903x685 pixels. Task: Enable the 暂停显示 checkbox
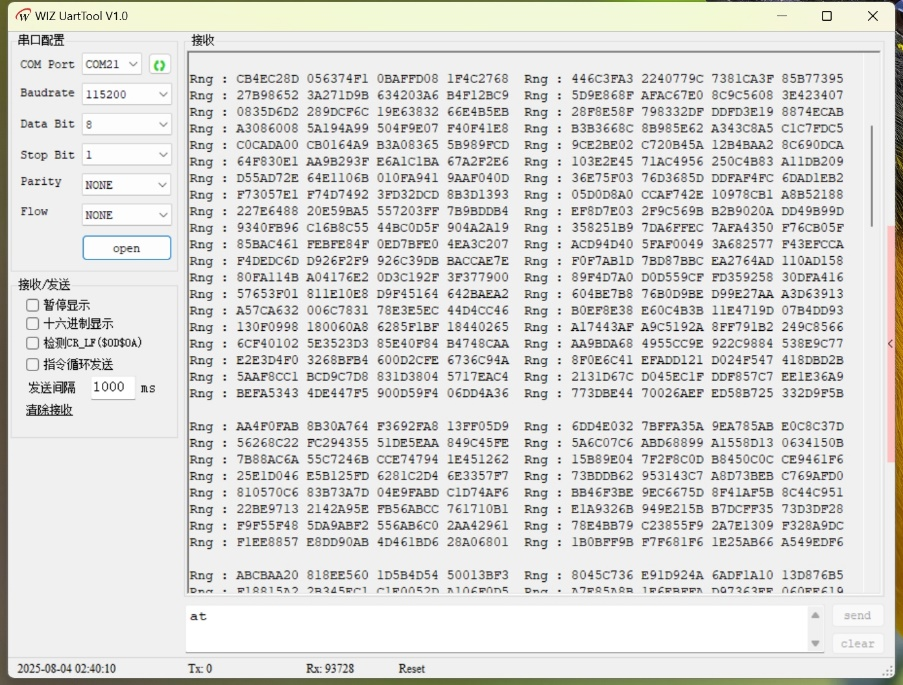pos(33,305)
